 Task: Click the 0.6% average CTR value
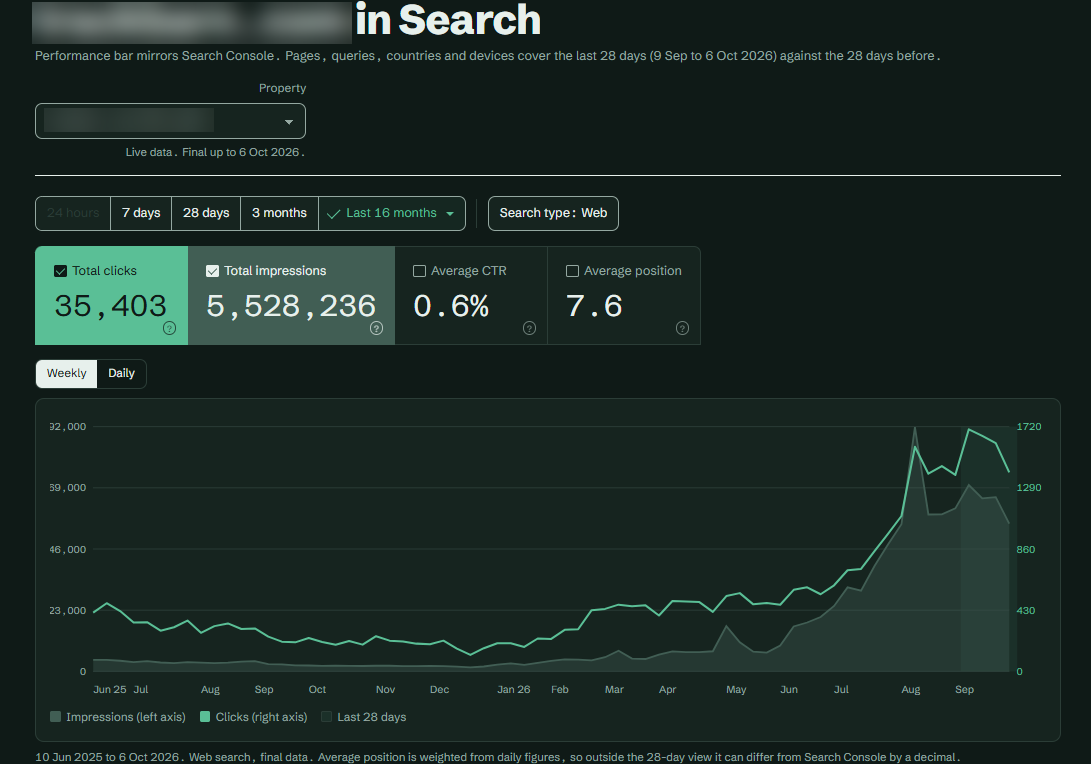(x=451, y=306)
